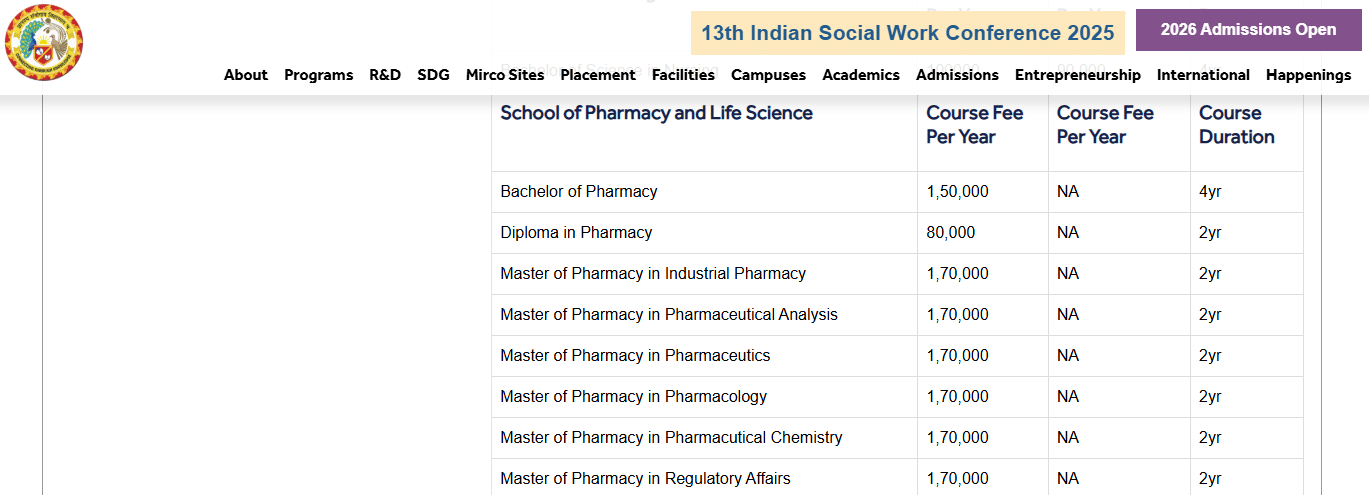Open the 13th Indian Social Work Conference banner
Viewport: 1369px width, 495px height.
click(x=907, y=33)
